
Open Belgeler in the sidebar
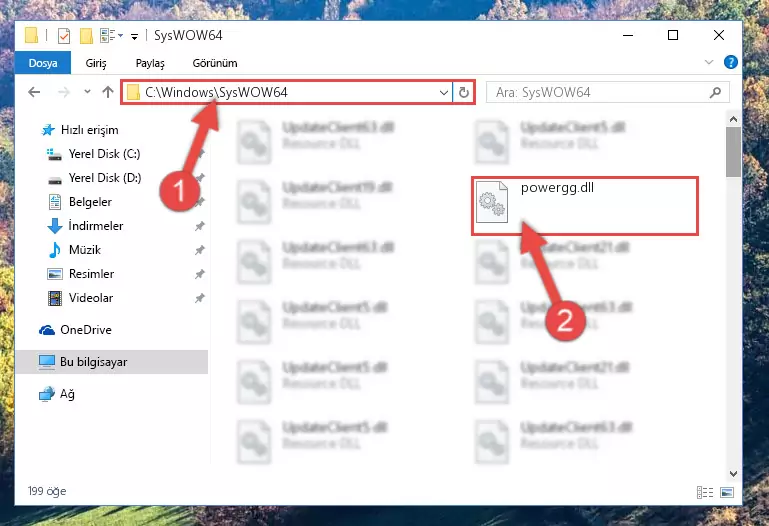pos(90,202)
